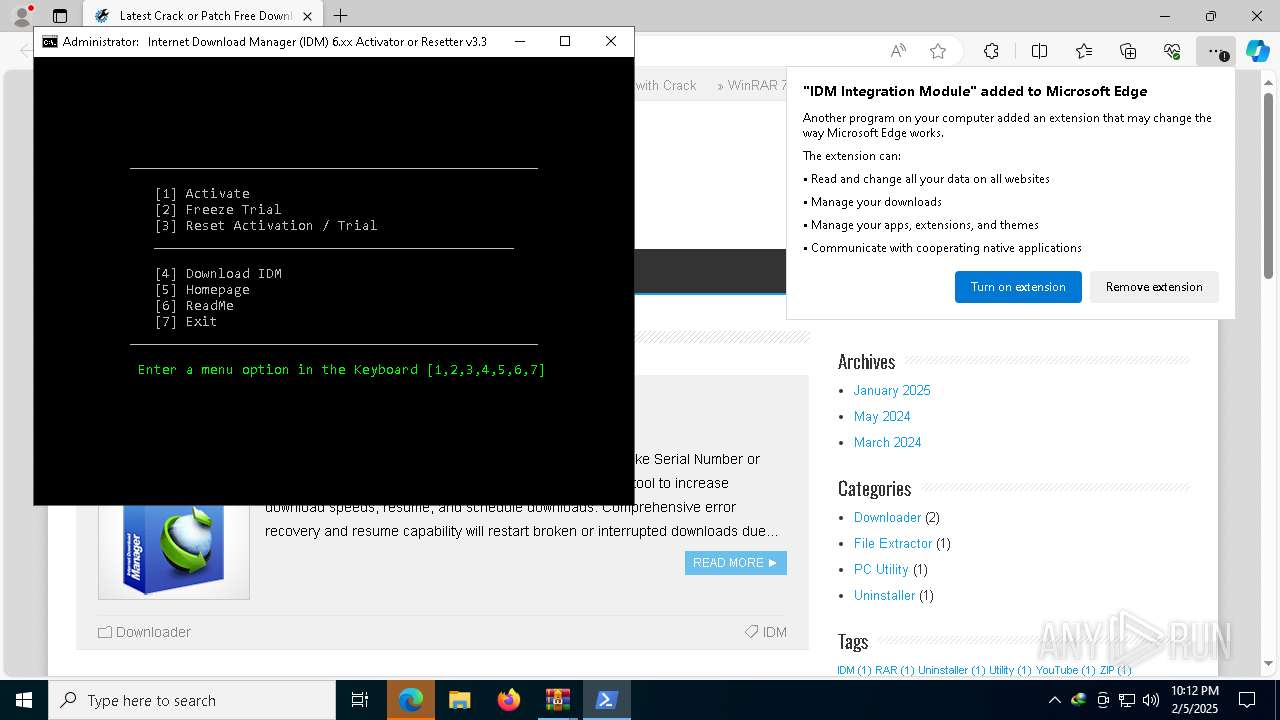Screen dimensions: 1280x720
Task: Open a new browser tab
Action: [340, 16]
